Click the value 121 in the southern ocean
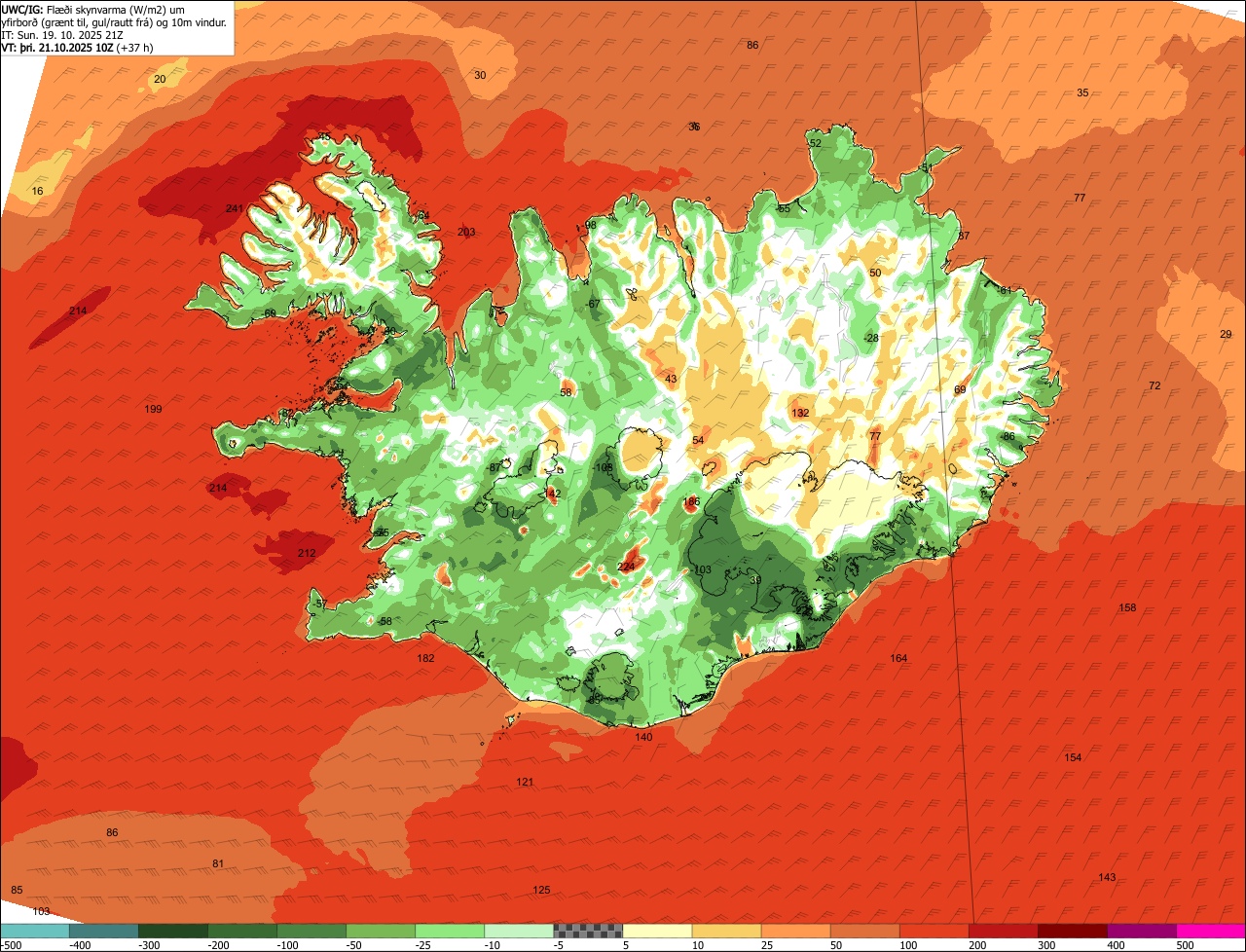The width and height of the screenshot is (1246, 952). tap(525, 782)
